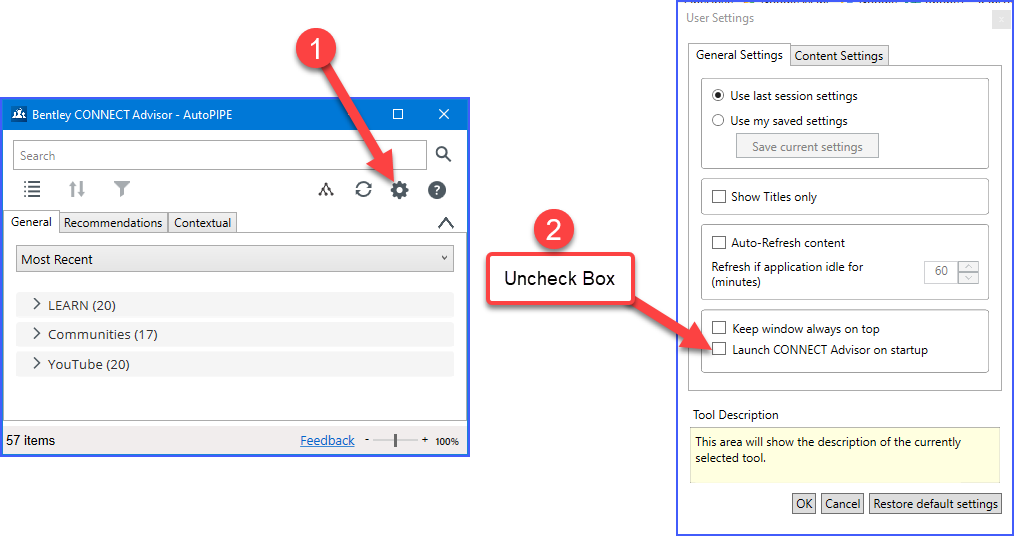1014x536 pixels.
Task: Click the 100% zoom level text
Action: [x=447, y=442]
